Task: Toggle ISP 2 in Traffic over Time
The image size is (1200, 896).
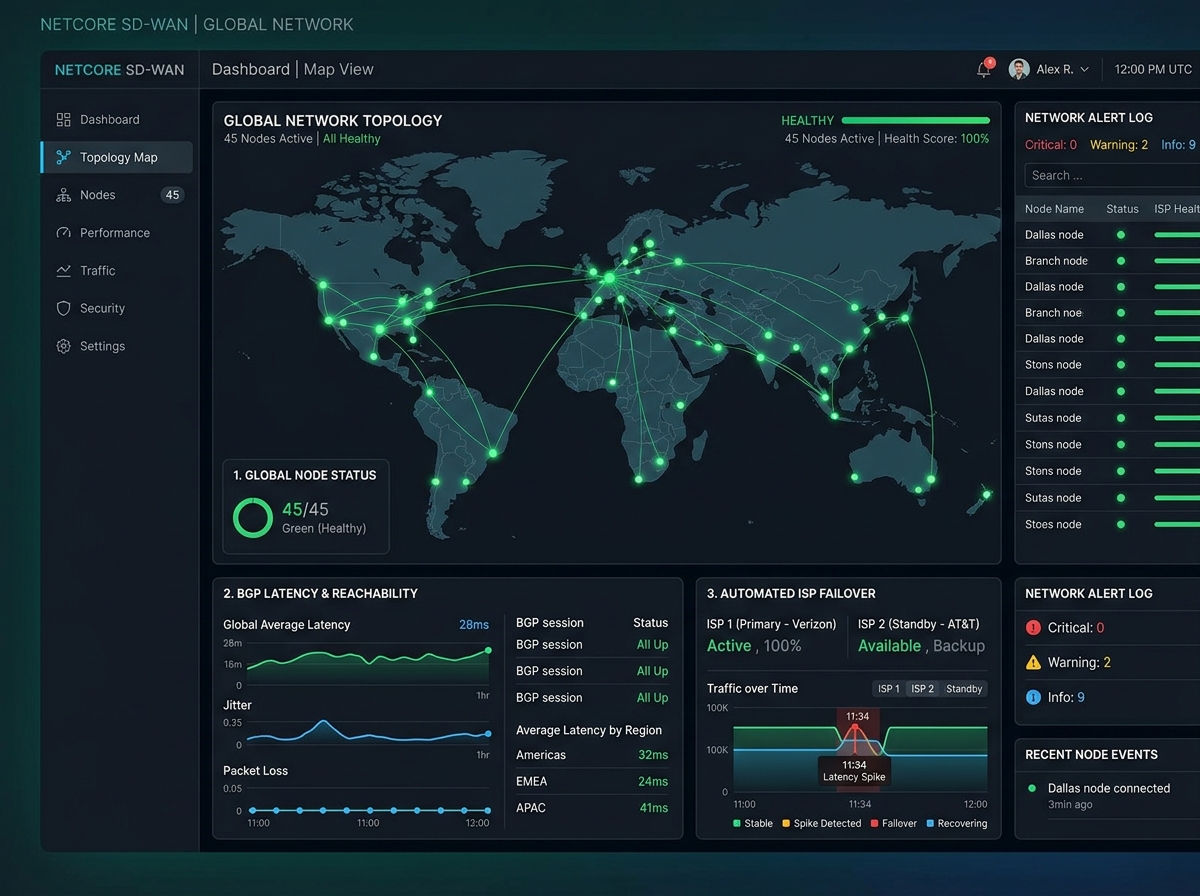Action: click(x=923, y=689)
